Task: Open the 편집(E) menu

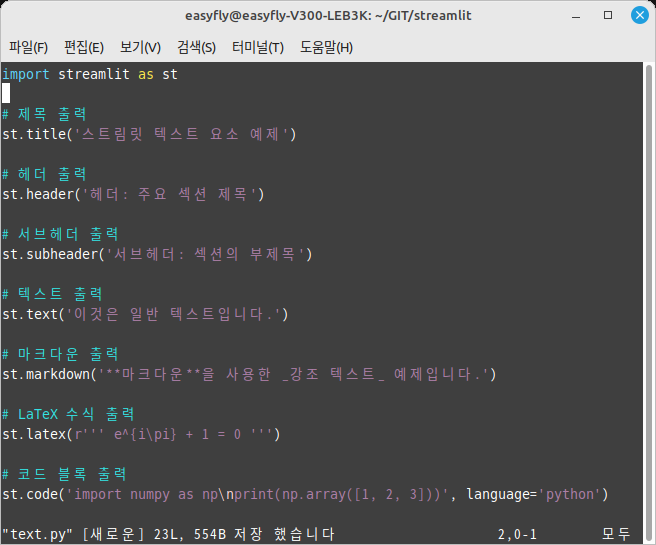Action: [84, 47]
